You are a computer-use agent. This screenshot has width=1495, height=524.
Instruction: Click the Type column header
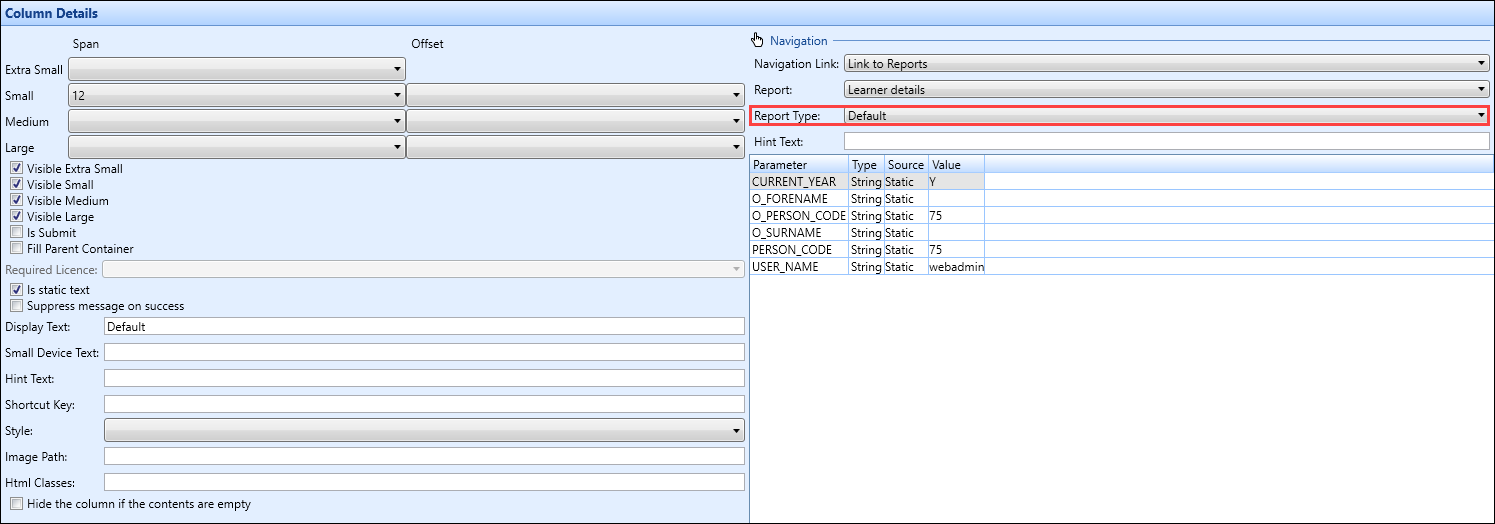[866, 164]
